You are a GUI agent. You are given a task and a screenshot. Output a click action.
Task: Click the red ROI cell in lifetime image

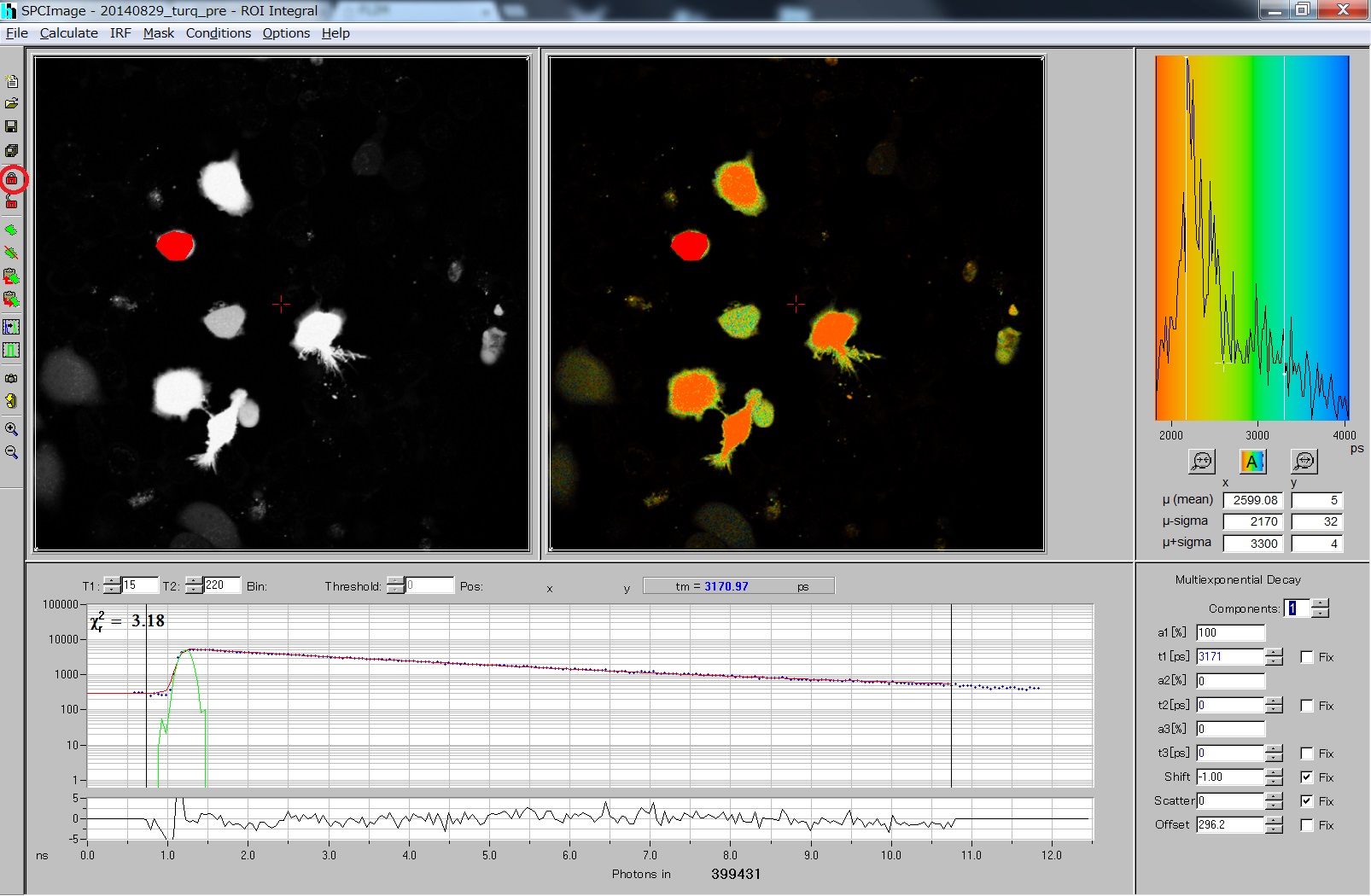[690, 245]
